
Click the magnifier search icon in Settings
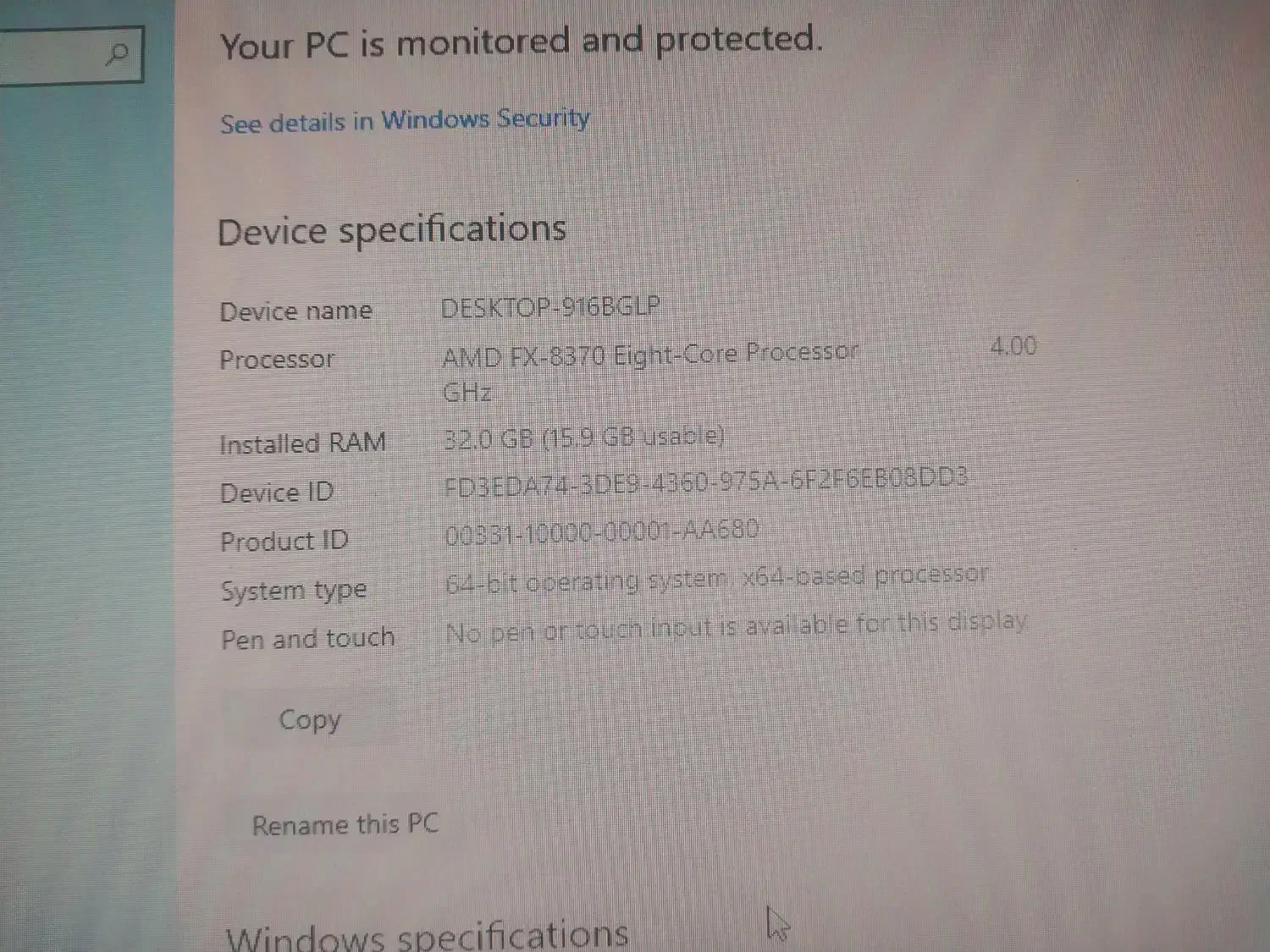[x=117, y=55]
